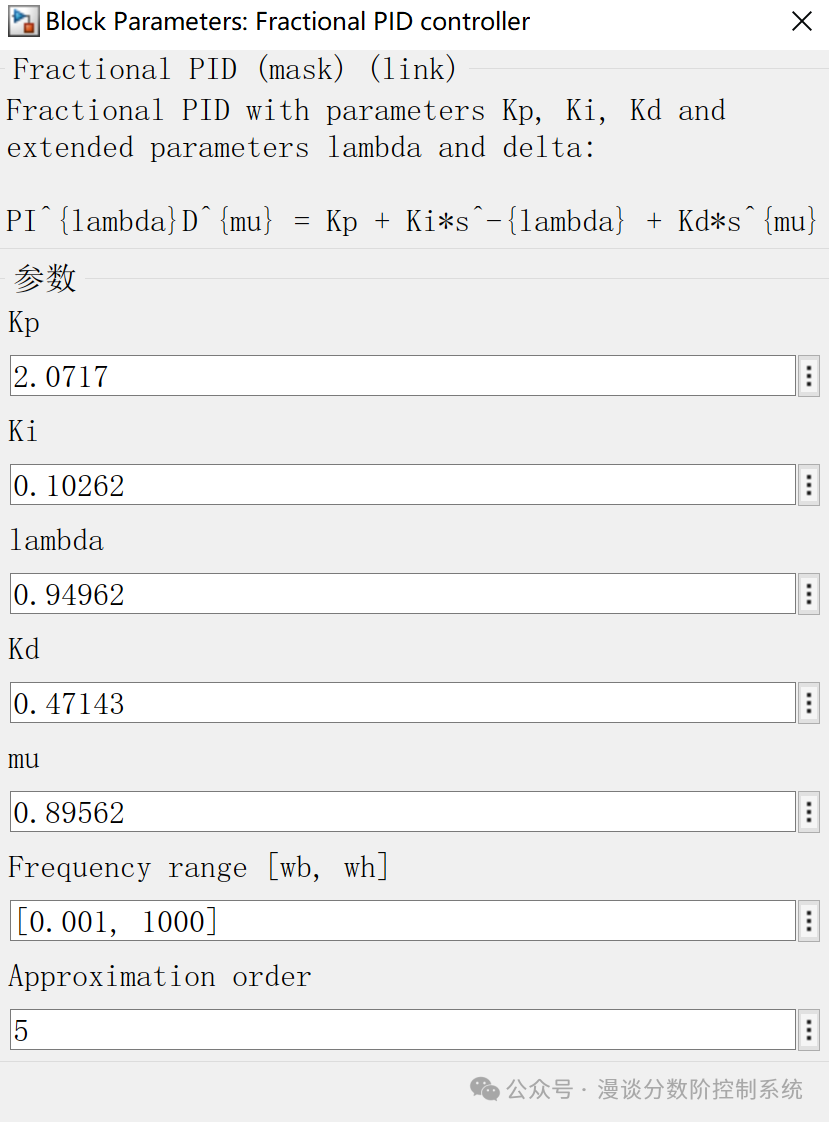Screen dimensions: 829x1122
Task: Open the options menu beside Frequency range field
Action: [x=808, y=921]
